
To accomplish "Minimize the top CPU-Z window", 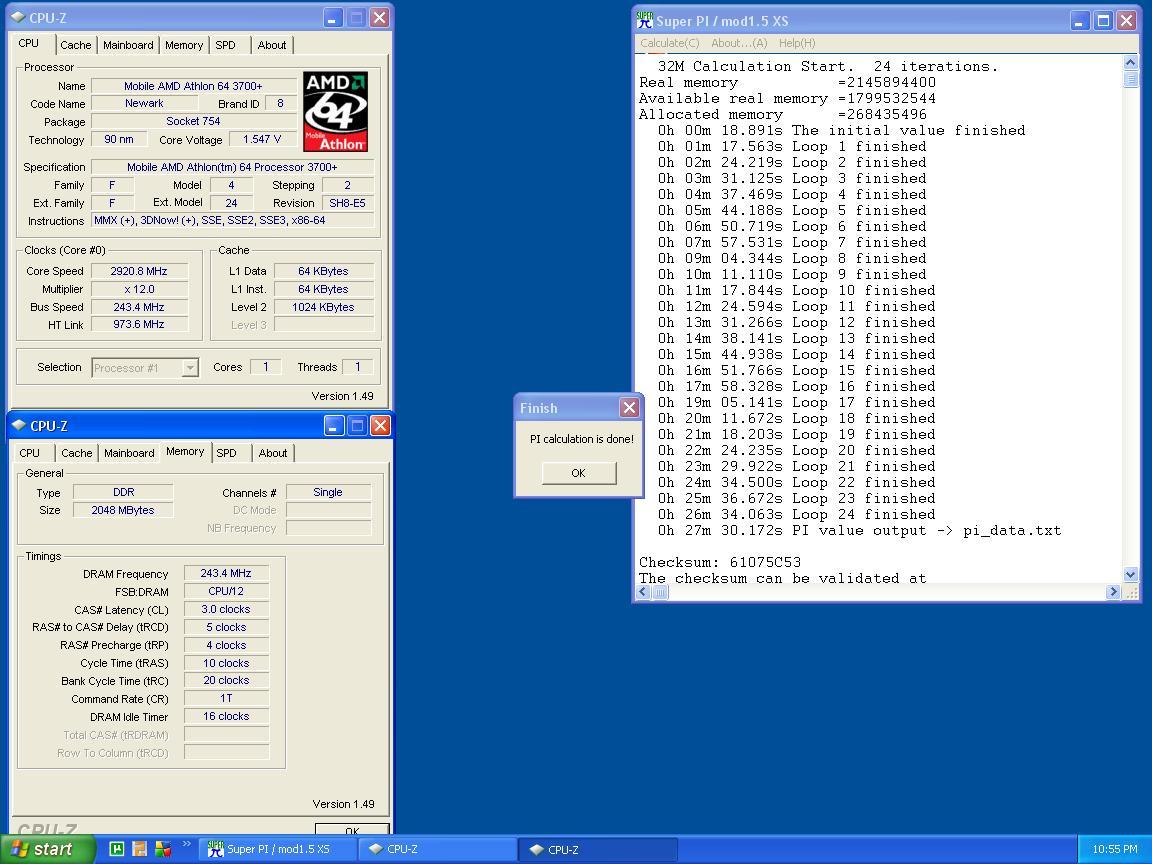I will point(332,18).
